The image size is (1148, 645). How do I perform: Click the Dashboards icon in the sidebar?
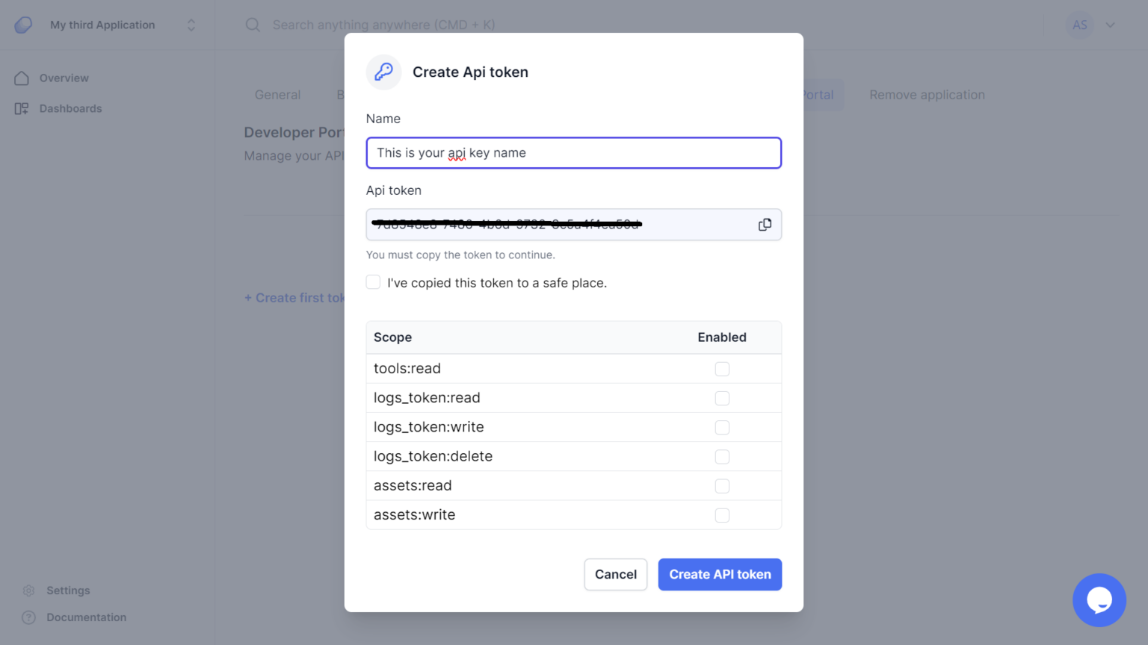(22, 108)
